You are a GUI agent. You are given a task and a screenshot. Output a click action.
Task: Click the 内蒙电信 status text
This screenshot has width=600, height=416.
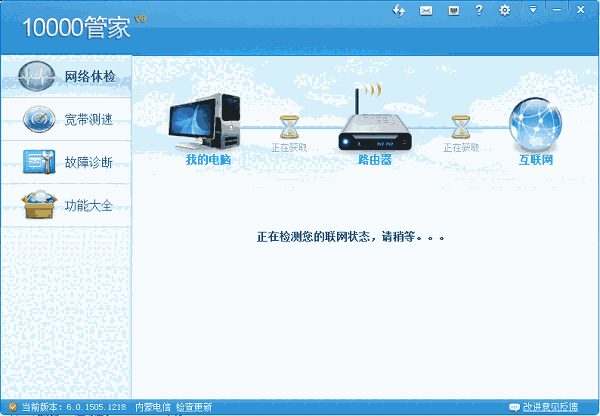pos(153,407)
